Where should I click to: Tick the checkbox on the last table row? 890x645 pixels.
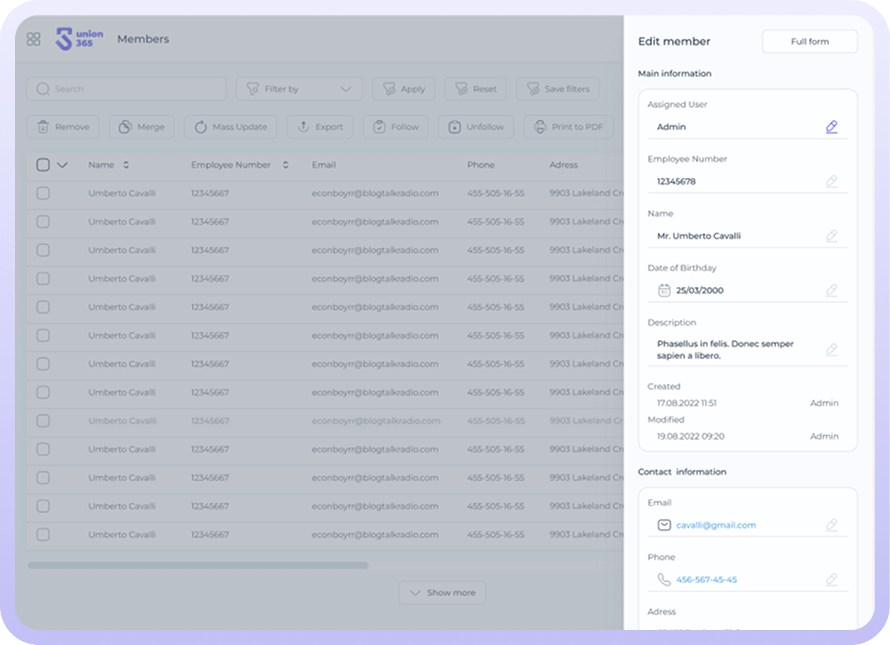point(43,535)
